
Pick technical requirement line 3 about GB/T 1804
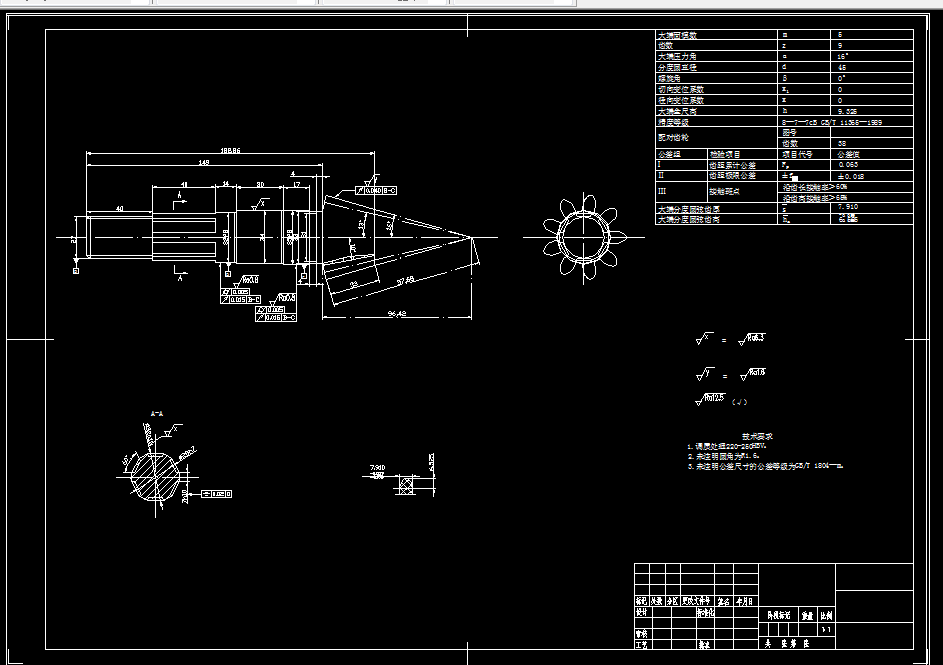[x=765, y=466]
